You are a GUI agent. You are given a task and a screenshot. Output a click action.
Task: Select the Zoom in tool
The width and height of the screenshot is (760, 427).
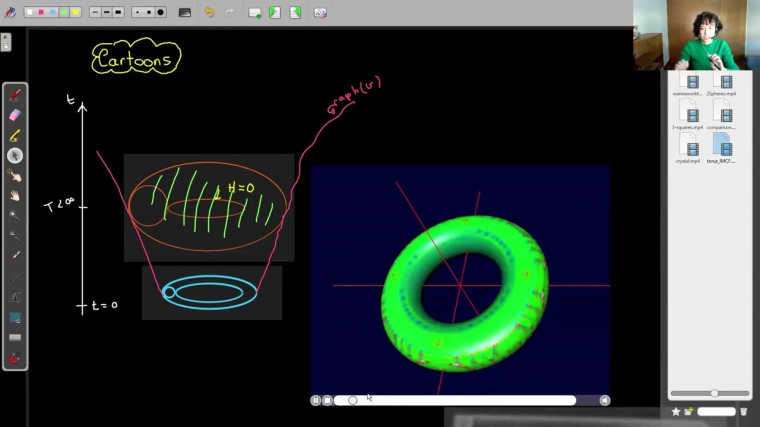[x=15, y=216]
